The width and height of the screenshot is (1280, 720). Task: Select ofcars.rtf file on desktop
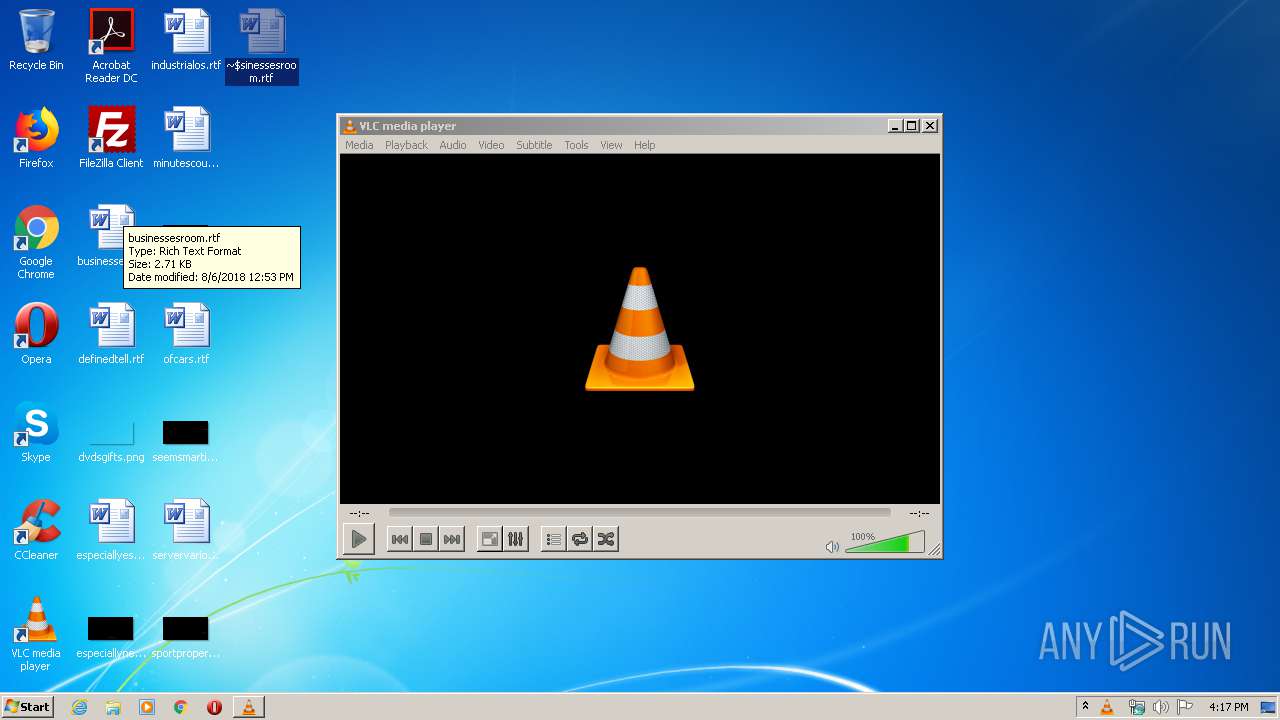pyautogui.click(x=186, y=334)
